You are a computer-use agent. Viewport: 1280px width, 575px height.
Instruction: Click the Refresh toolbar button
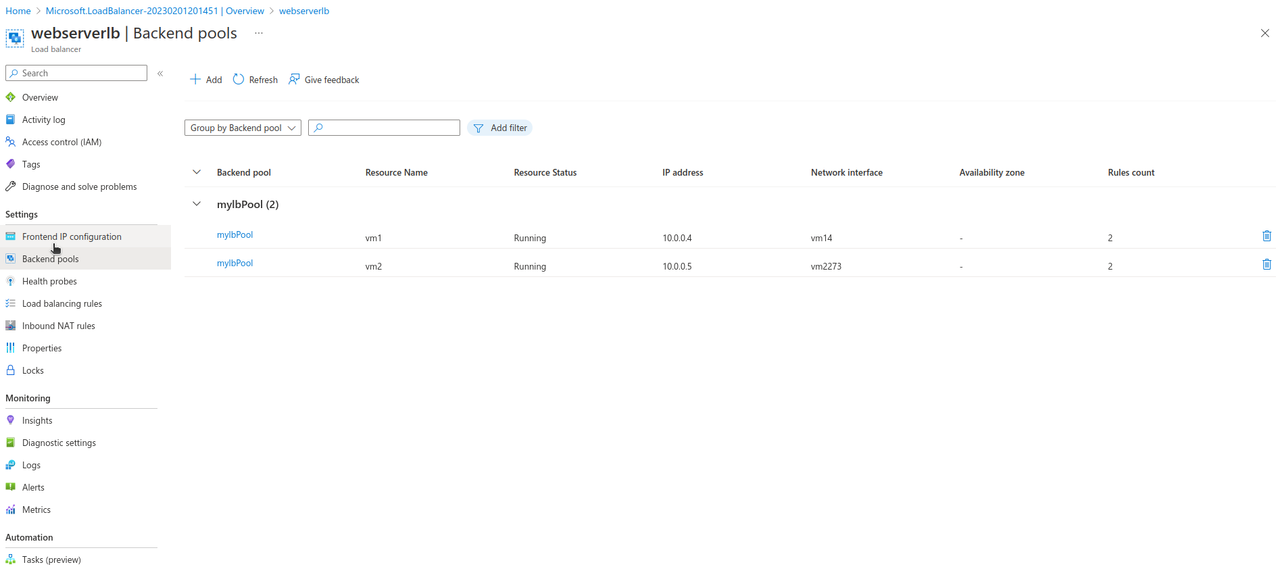256,79
